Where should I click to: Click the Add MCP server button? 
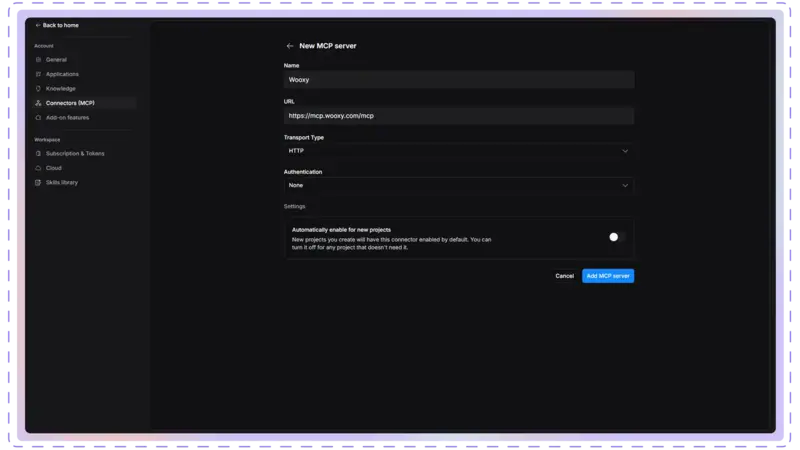coord(608,276)
